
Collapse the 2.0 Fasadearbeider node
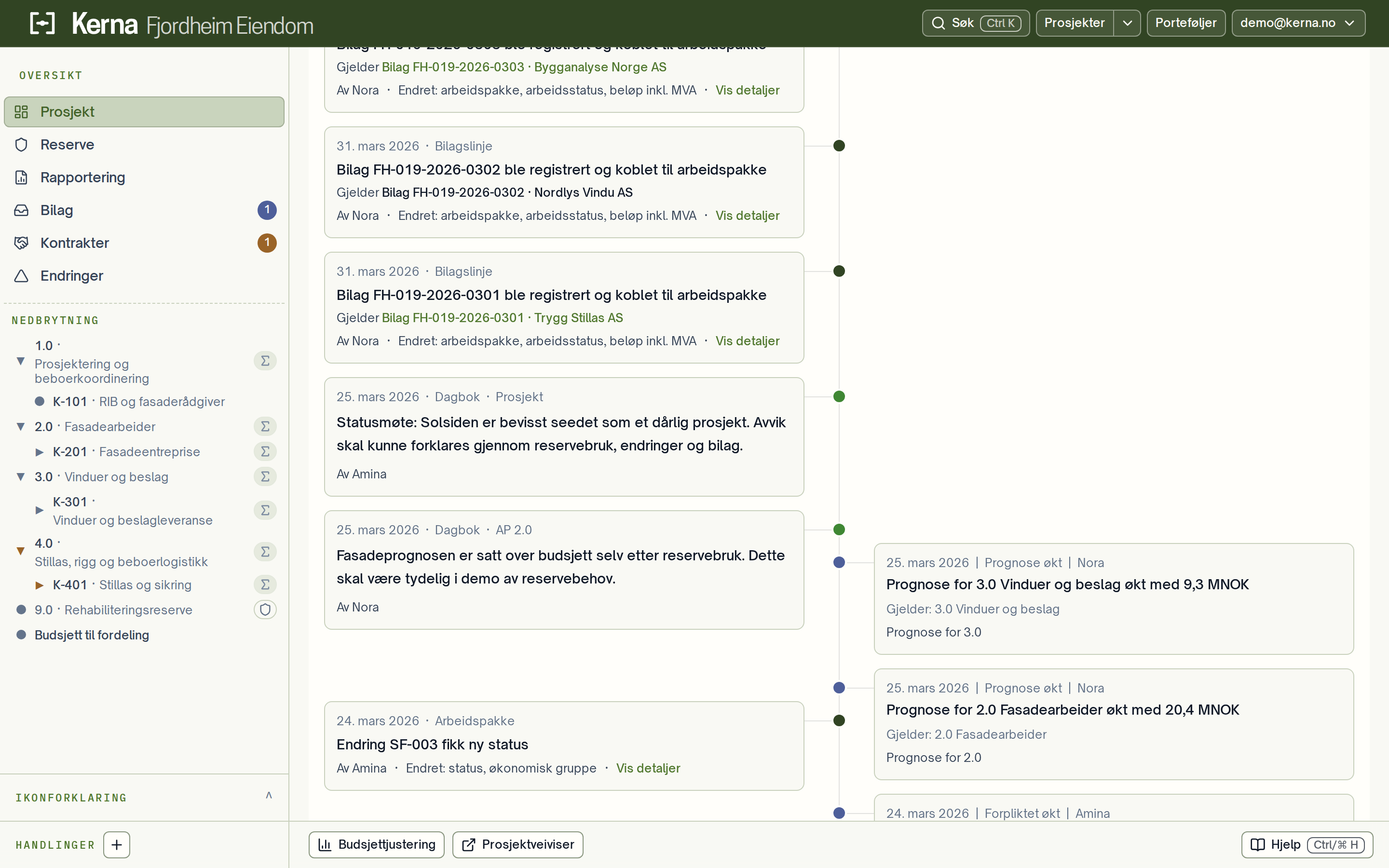pyautogui.click(x=21, y=427)
